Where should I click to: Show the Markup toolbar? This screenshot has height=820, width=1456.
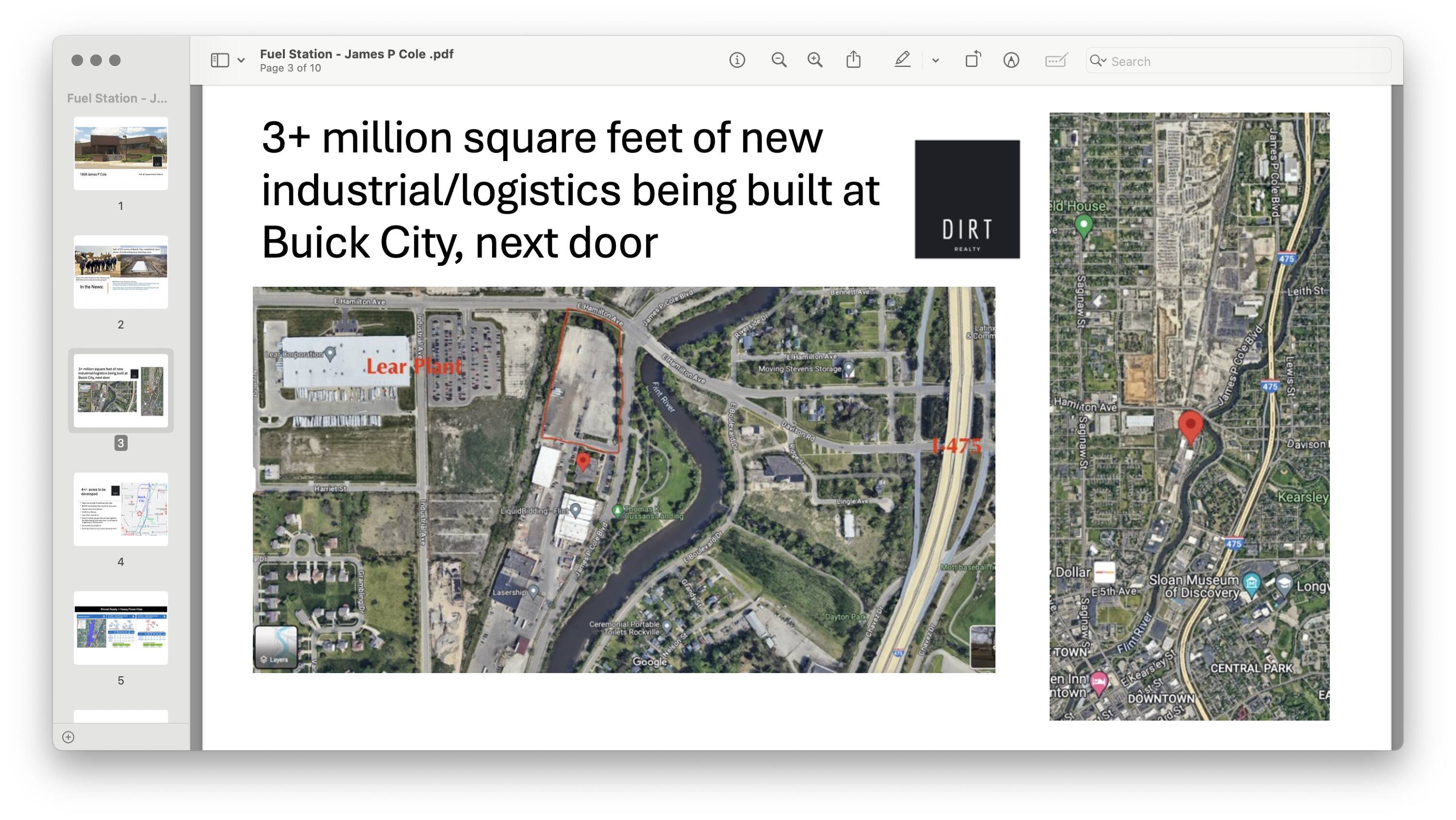point(1010,60)
